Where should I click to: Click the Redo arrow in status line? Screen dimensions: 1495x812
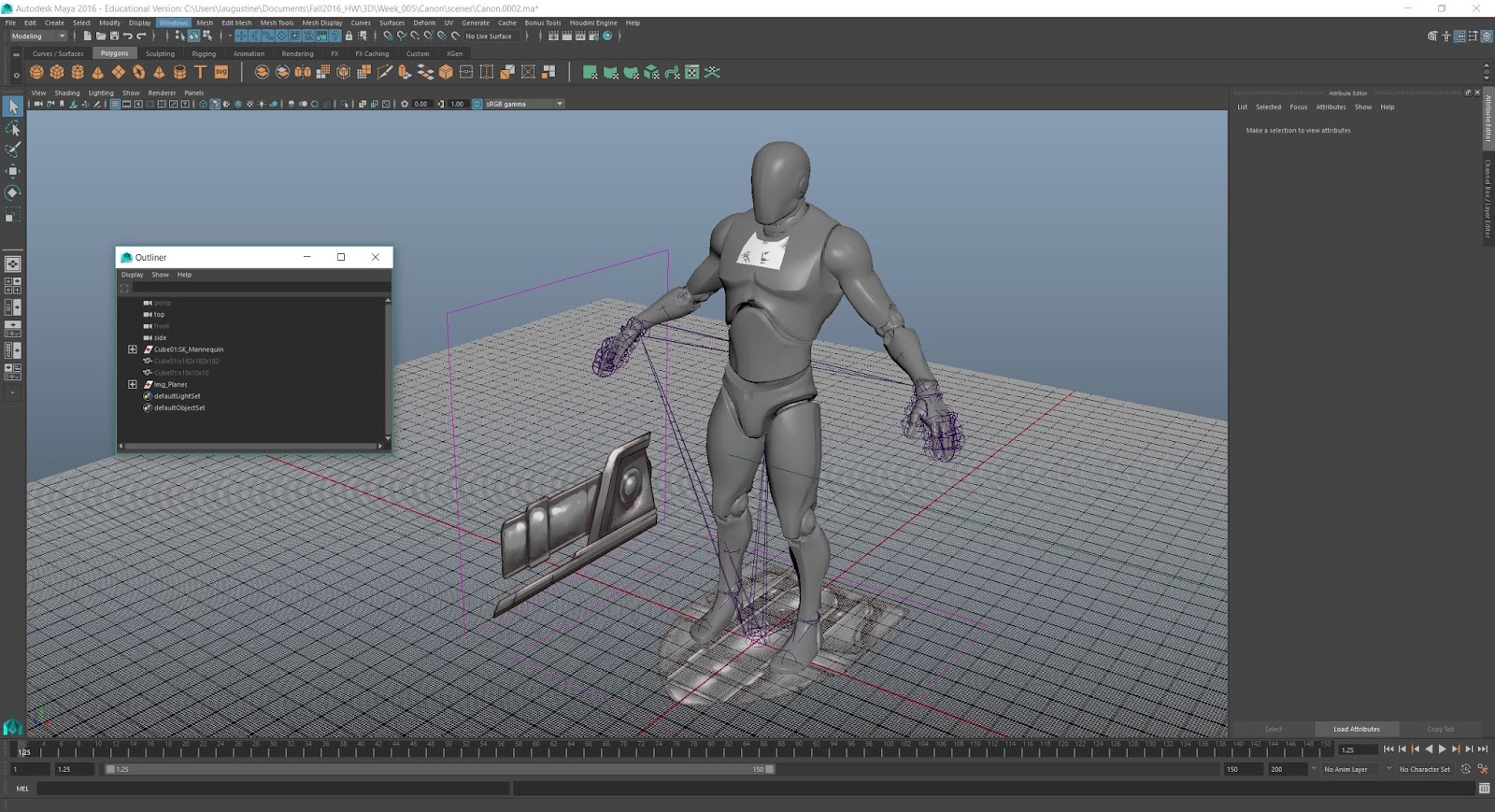141,36
